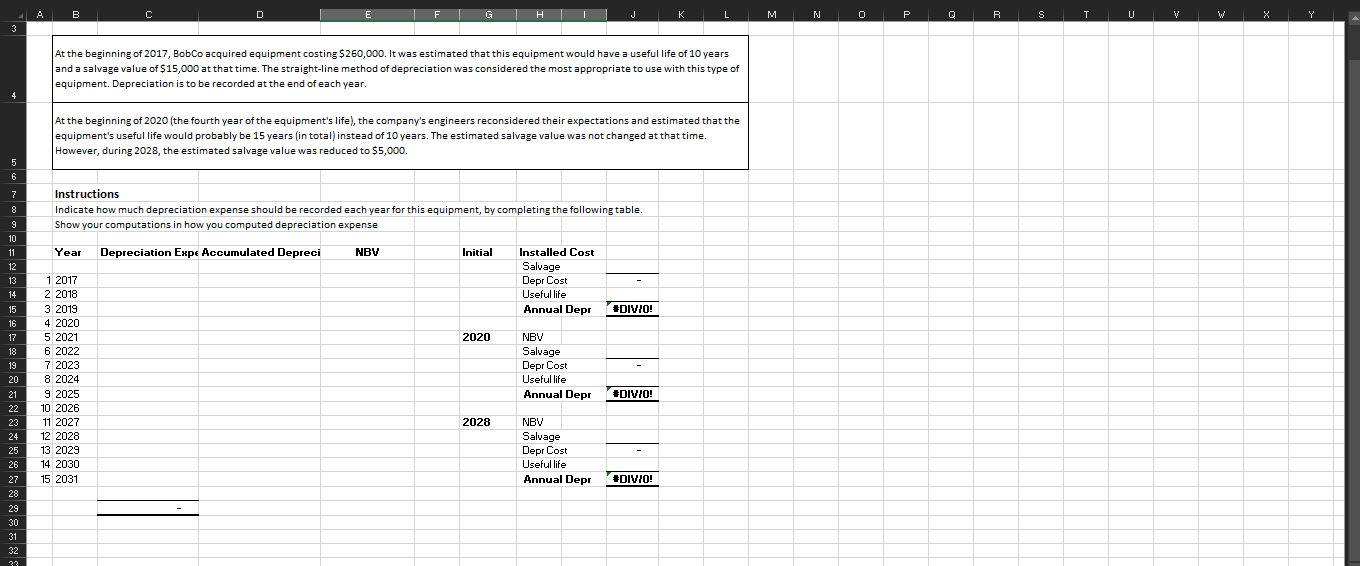Image resolution: width=1360 pixels, height=566 pixels.
Task: Click the bold '2020' section label
Action: click(x=476, y=337)
